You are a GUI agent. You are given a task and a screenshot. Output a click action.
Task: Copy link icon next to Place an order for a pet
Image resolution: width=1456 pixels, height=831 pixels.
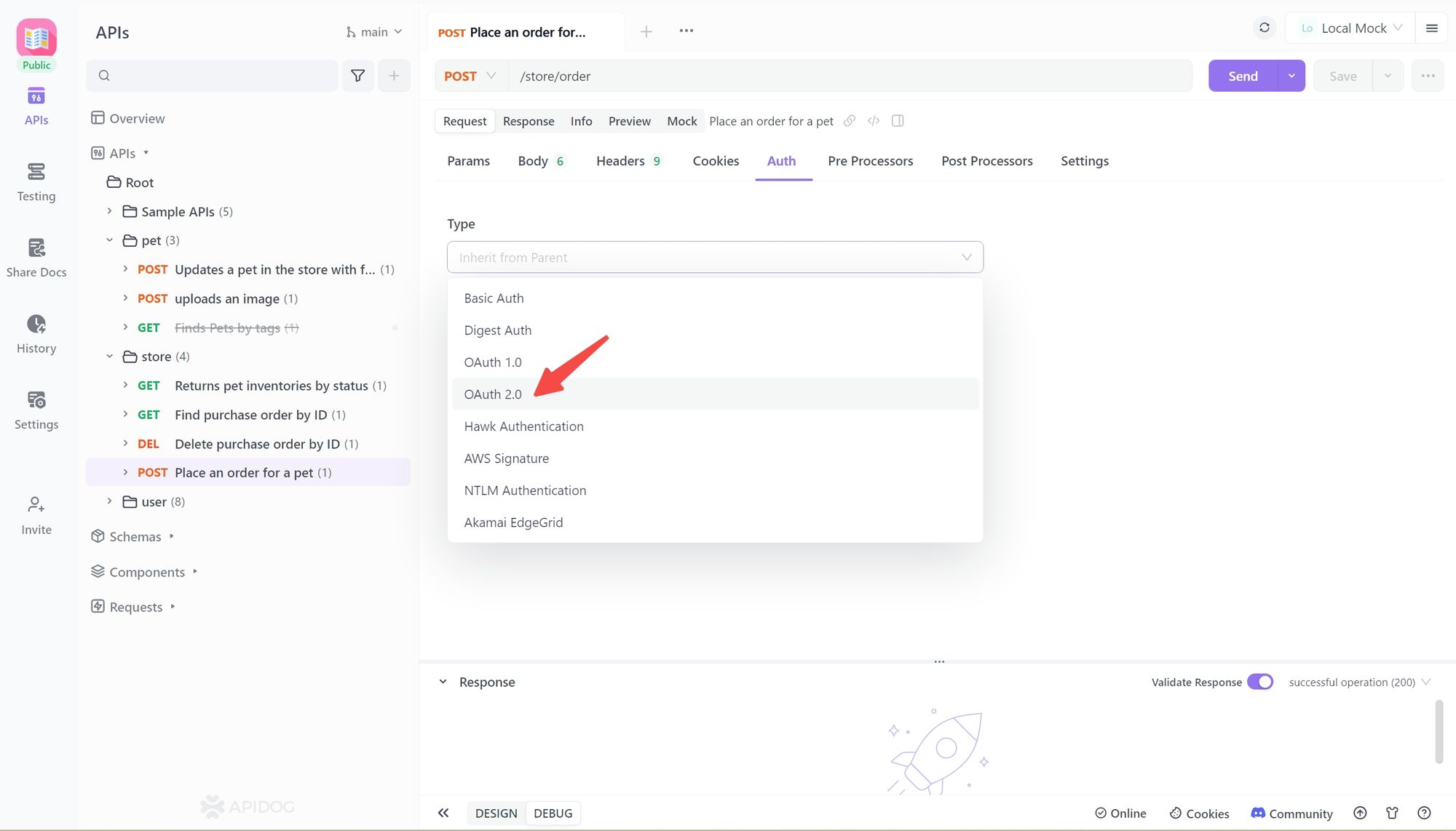(849, 121)
